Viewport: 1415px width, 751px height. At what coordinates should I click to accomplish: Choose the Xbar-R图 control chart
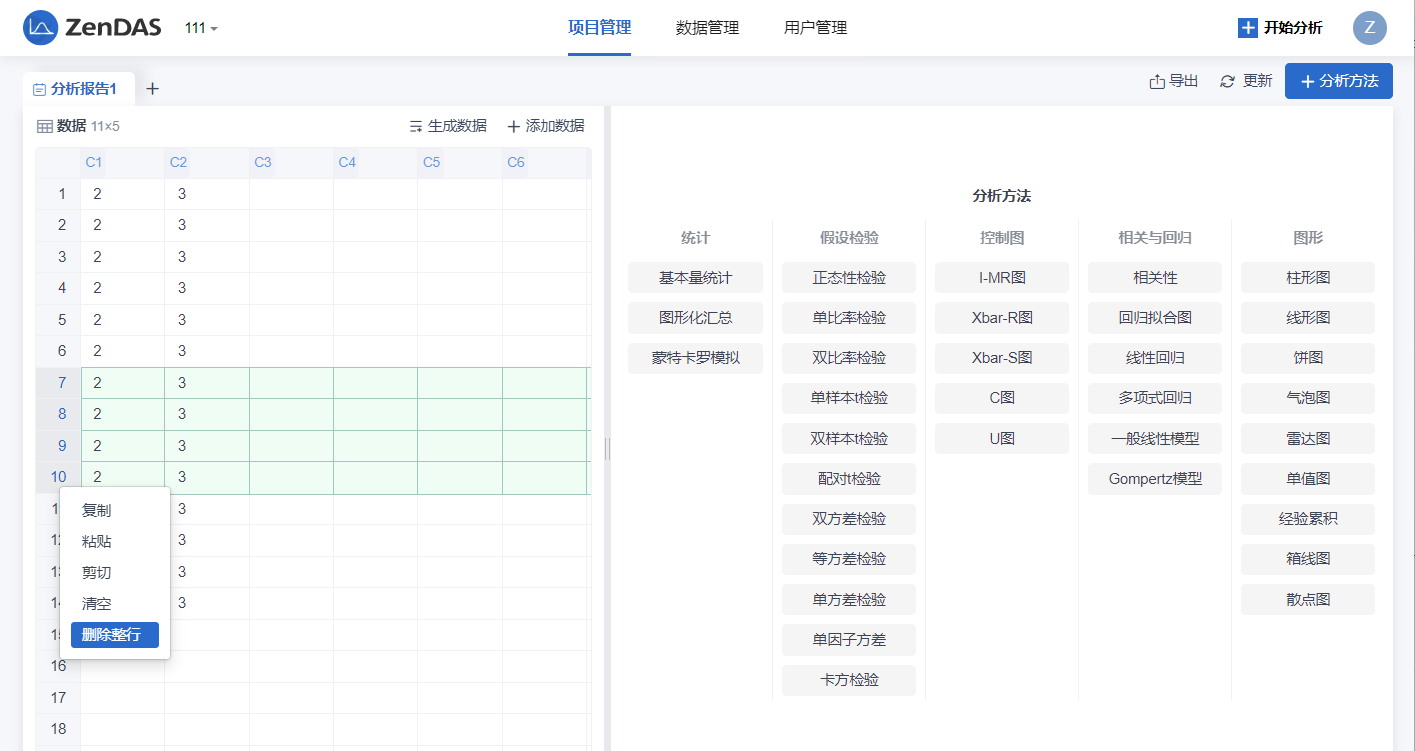(1001, 318)
